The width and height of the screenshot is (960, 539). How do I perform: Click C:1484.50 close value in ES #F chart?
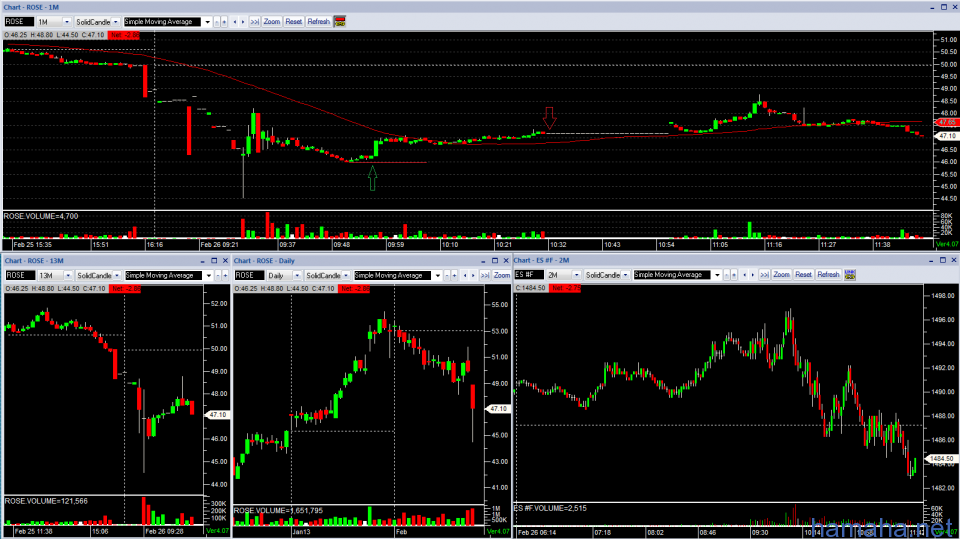531,288
